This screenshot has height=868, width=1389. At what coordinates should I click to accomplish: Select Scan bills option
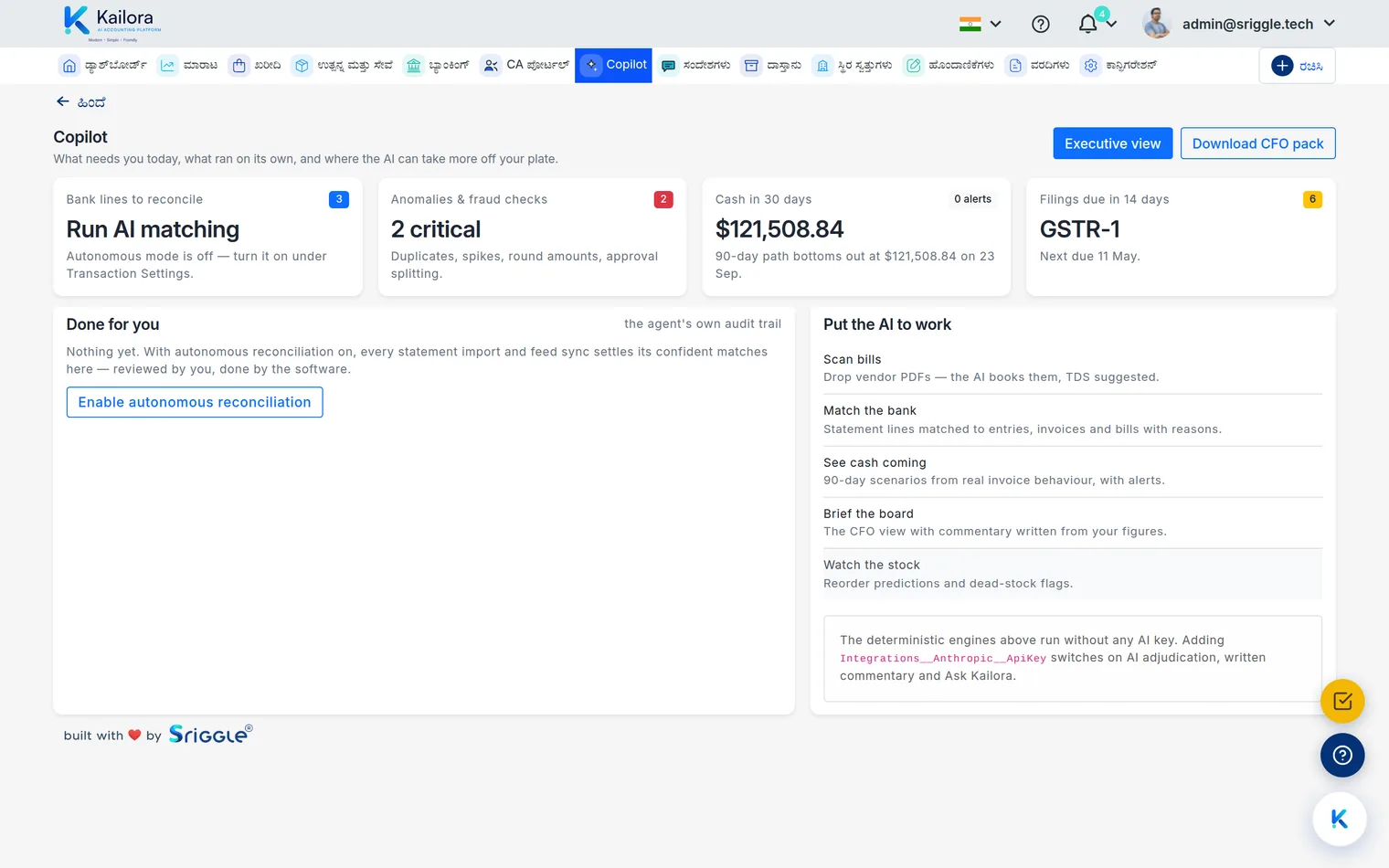coord(1072,368)
